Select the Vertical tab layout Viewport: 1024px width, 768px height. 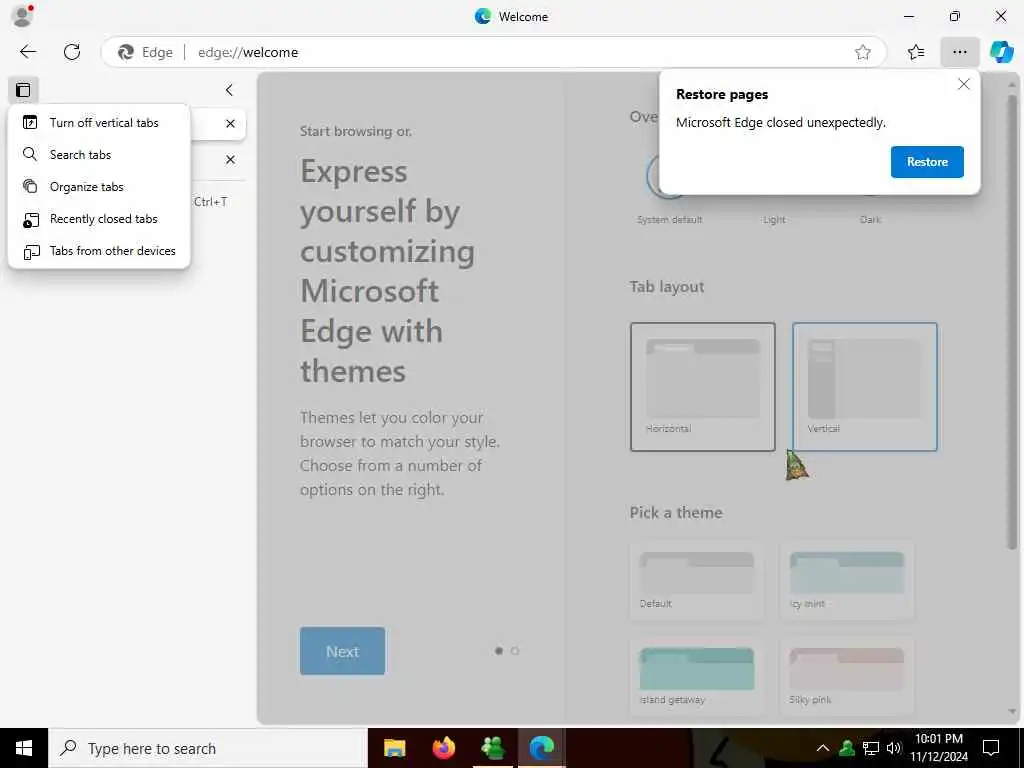pyautogui.click(x=865, y=387)
